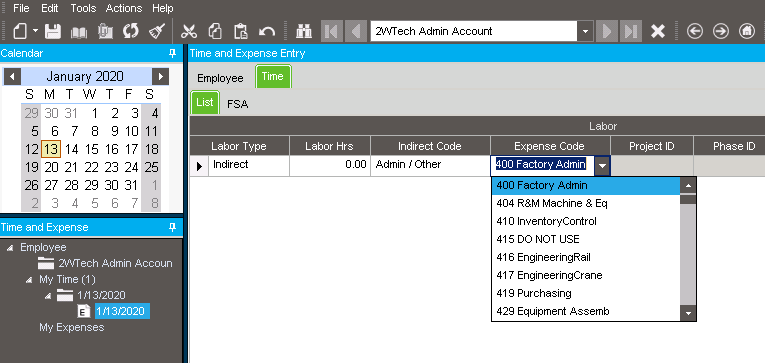Image resolution: width=765 pixels, height=363 pixels.
Task: Click the Admin / Other indirect code cell
Action: pyautogui.click(x=430, y=165)
